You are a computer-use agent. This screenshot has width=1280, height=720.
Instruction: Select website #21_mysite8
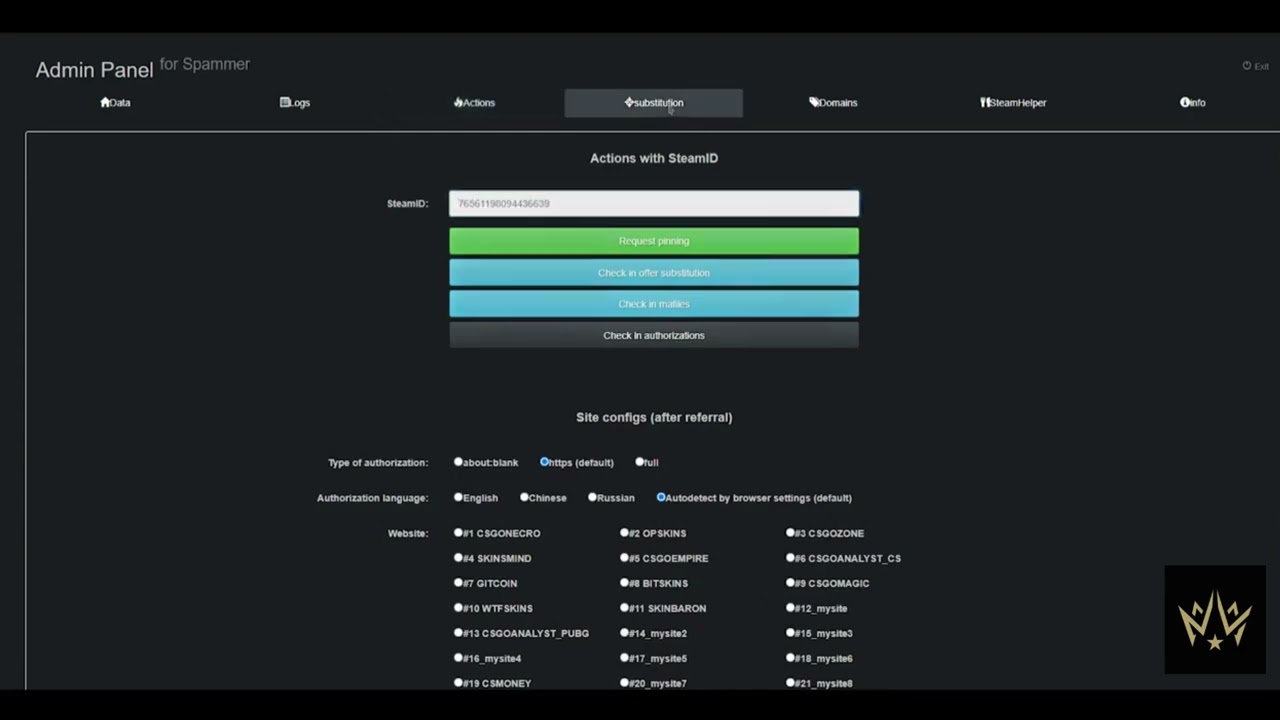(790, 683)
